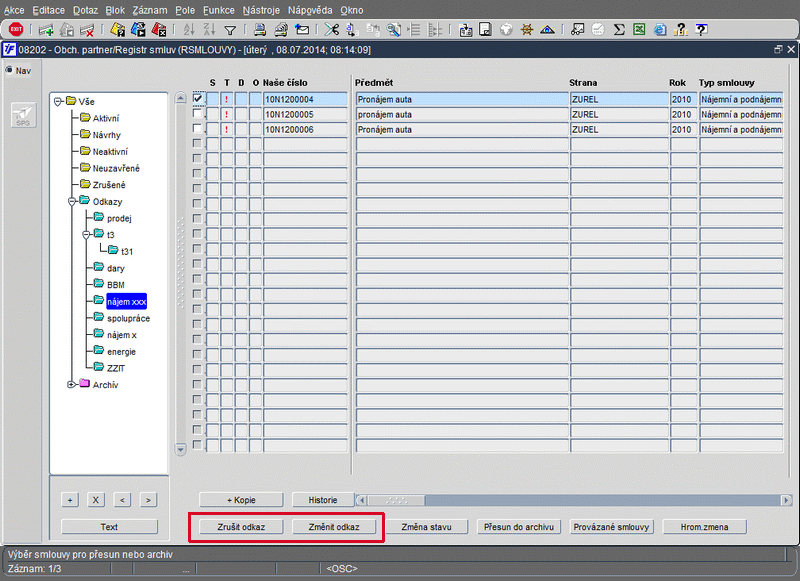Open the Akce menu
The width and height of the screenshot is (800, 581).
tap(14, 10)
